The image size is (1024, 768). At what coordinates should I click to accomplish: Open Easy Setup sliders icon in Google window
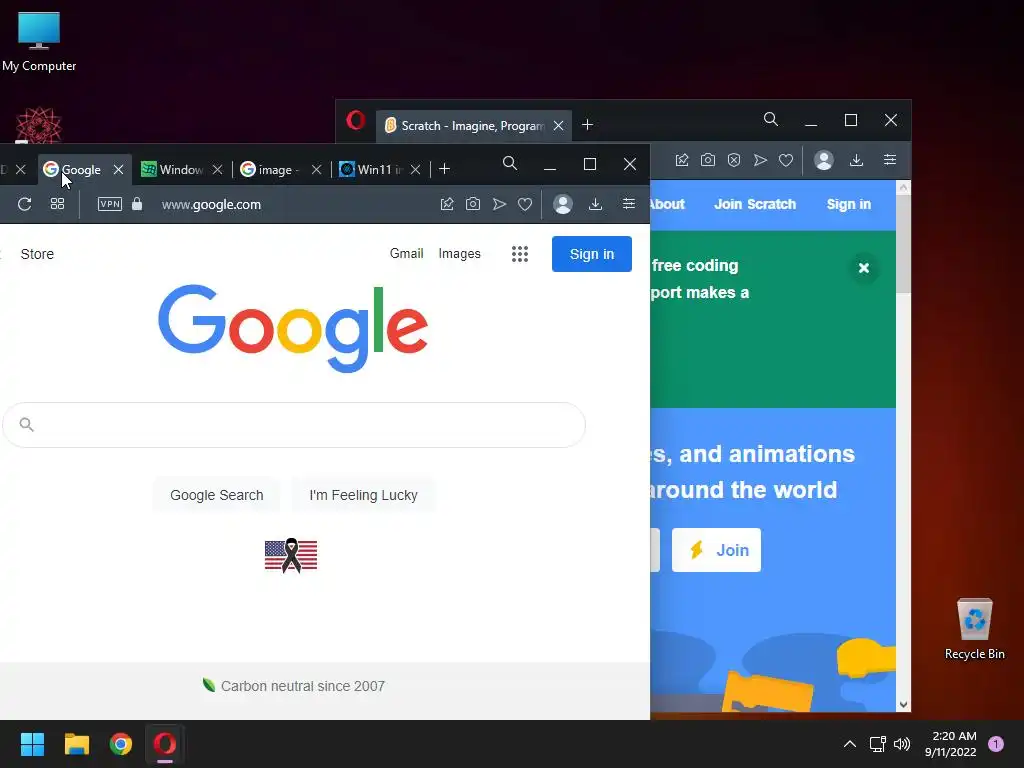[628, 204]
